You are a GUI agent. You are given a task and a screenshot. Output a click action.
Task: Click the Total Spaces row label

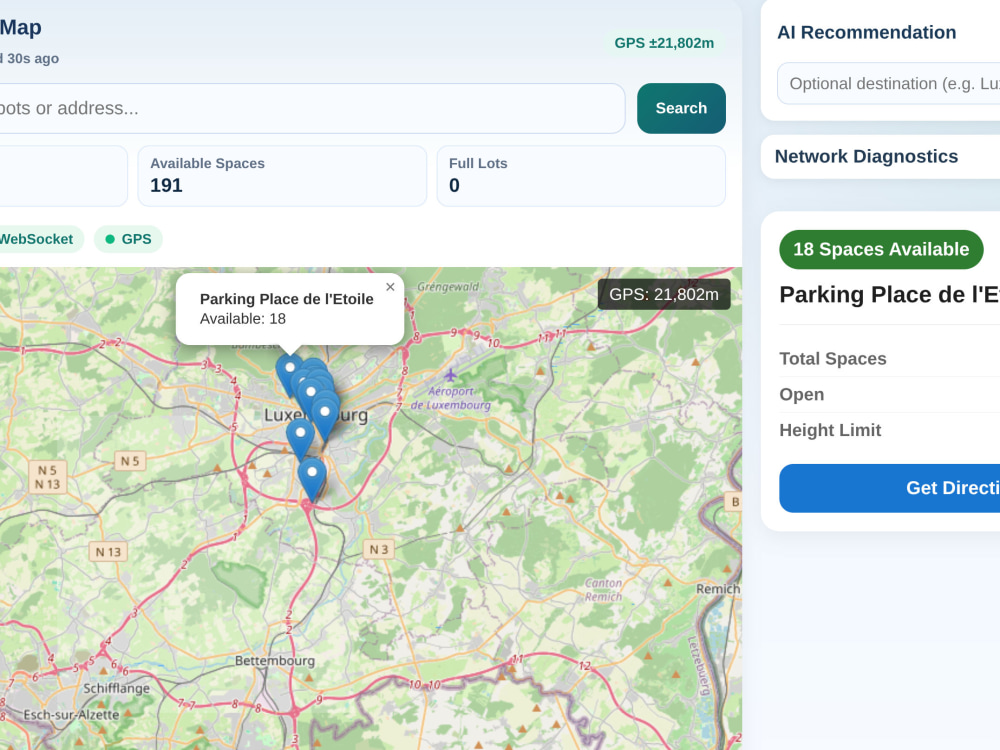pyautogui.click(x=832, y=358)
